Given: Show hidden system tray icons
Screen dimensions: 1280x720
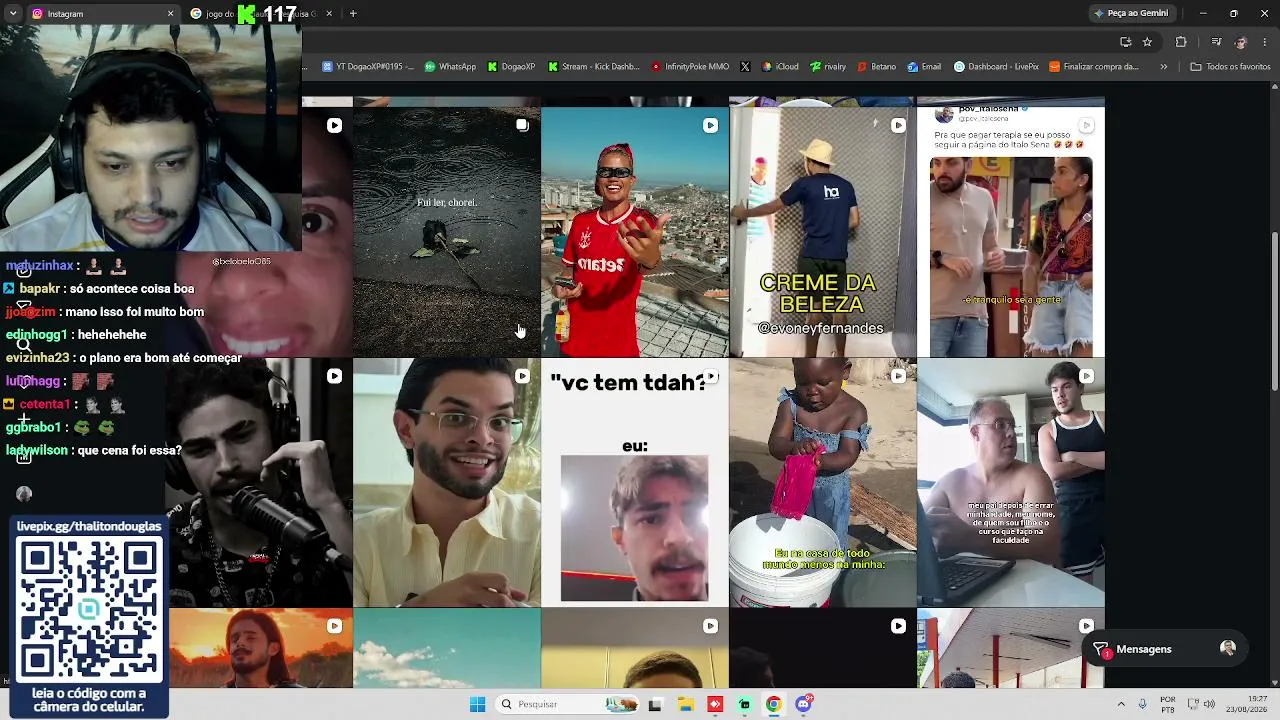Looking at the screenshot, I should [x=1121, y=704].
